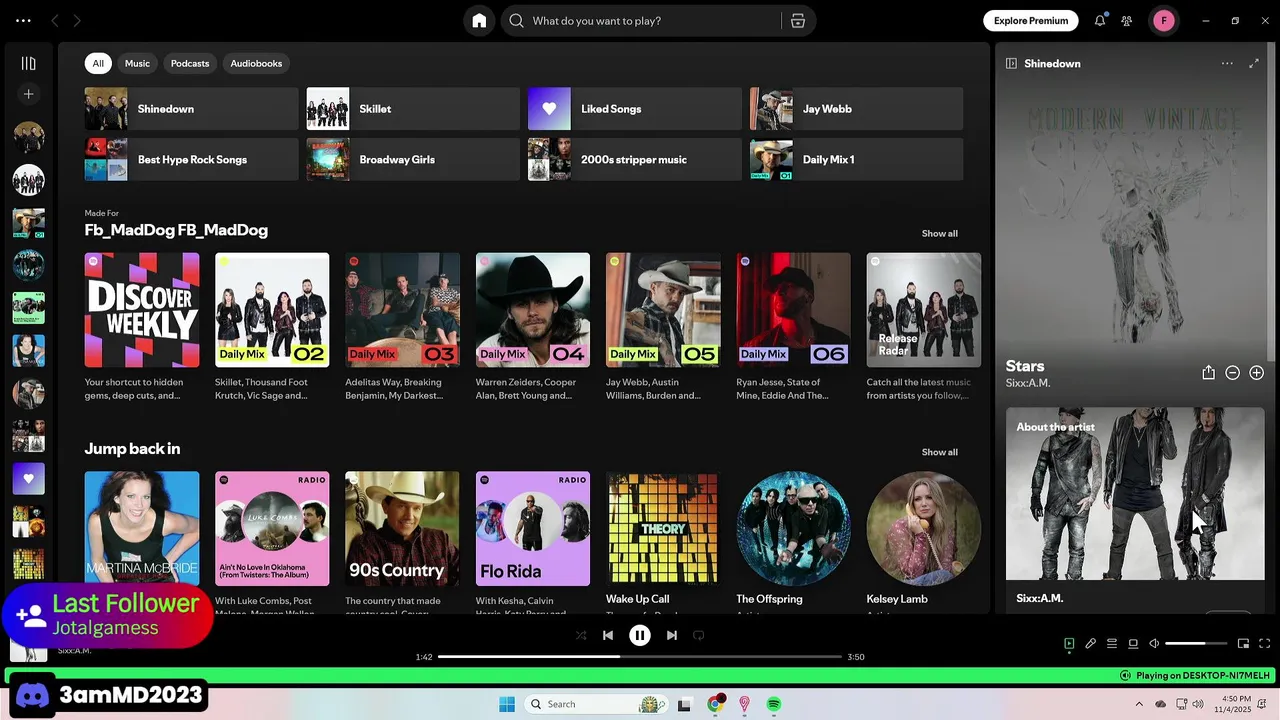Open Spotify in Windows taskbar
1280x720 pixels.
[x=774, y=704]
